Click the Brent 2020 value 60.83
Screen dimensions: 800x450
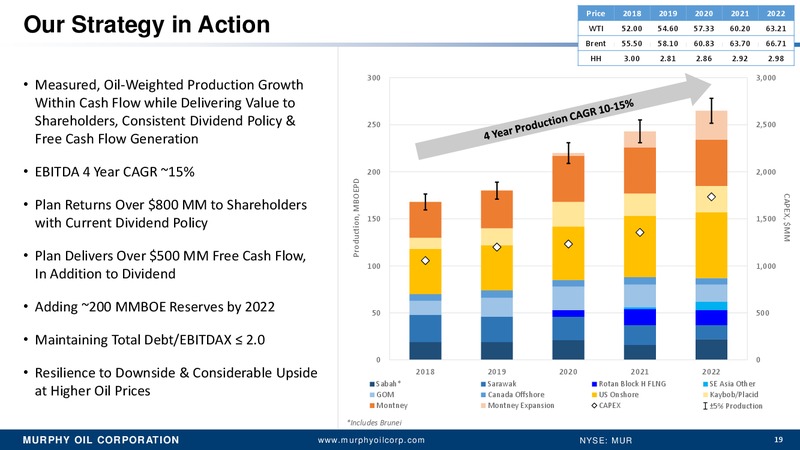click(704, 43)
